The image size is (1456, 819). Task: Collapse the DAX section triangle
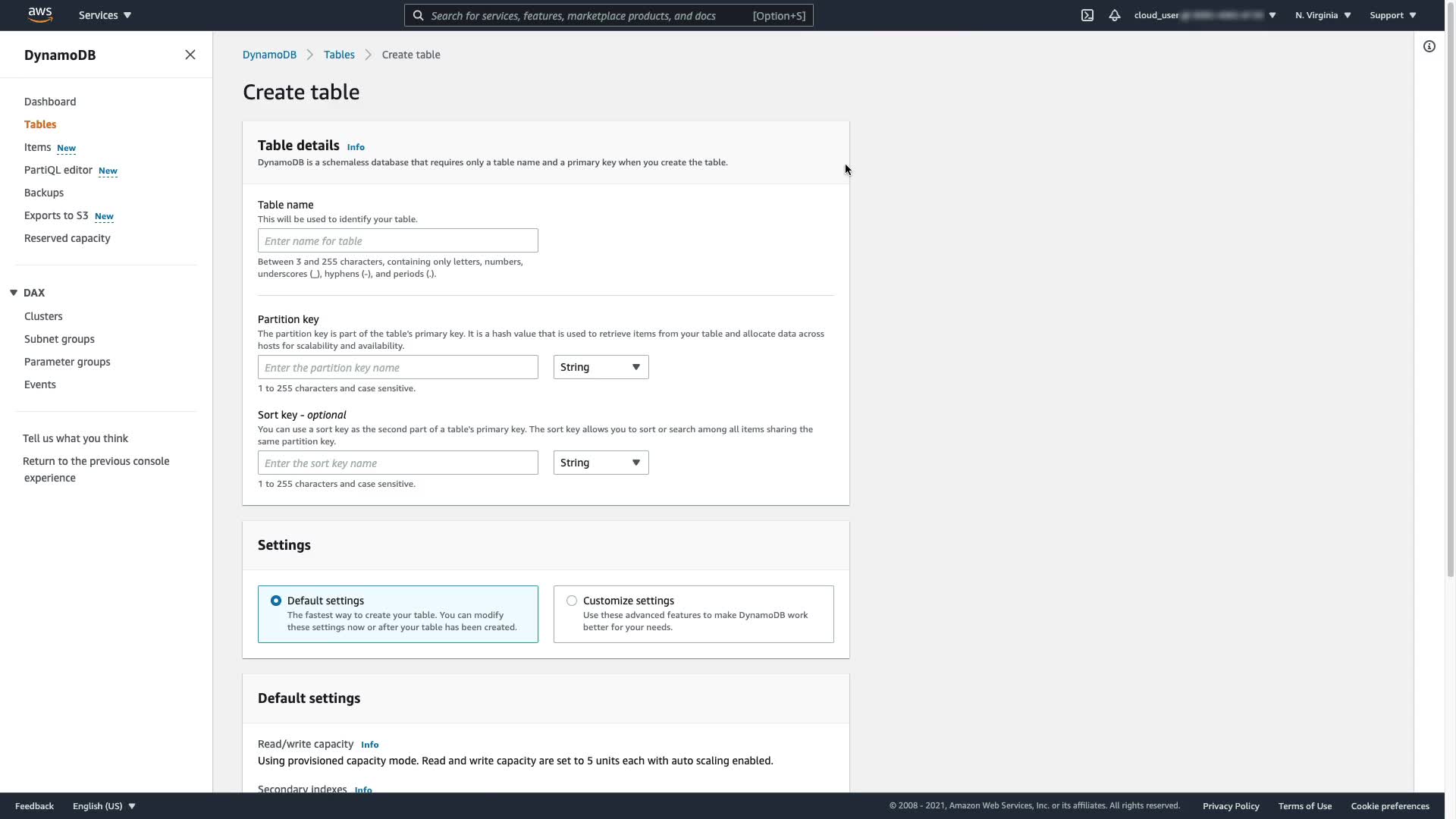pyautogui.click(x=14, y=293)
